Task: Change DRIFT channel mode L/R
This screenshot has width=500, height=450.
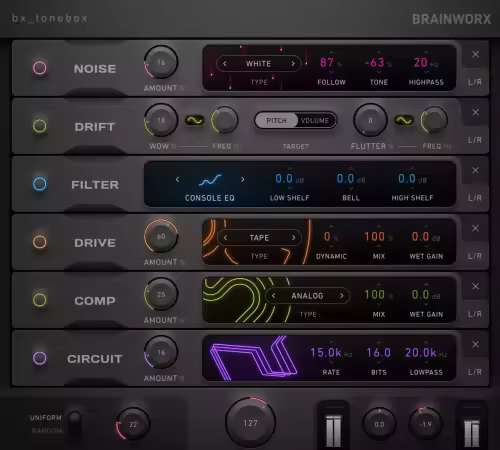Action: point(475,140)
